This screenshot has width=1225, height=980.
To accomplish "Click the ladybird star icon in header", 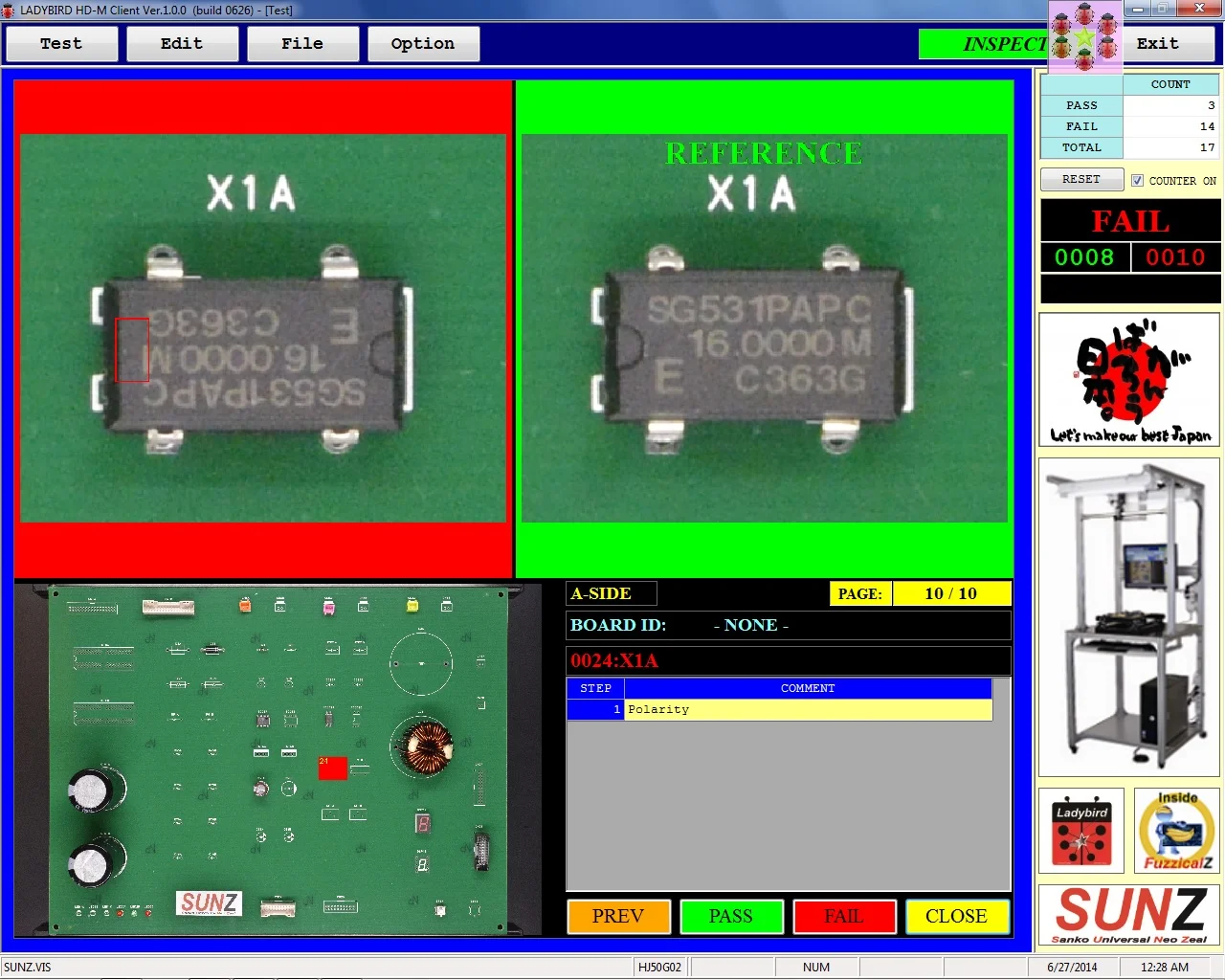I will [x=1085, y=37].
